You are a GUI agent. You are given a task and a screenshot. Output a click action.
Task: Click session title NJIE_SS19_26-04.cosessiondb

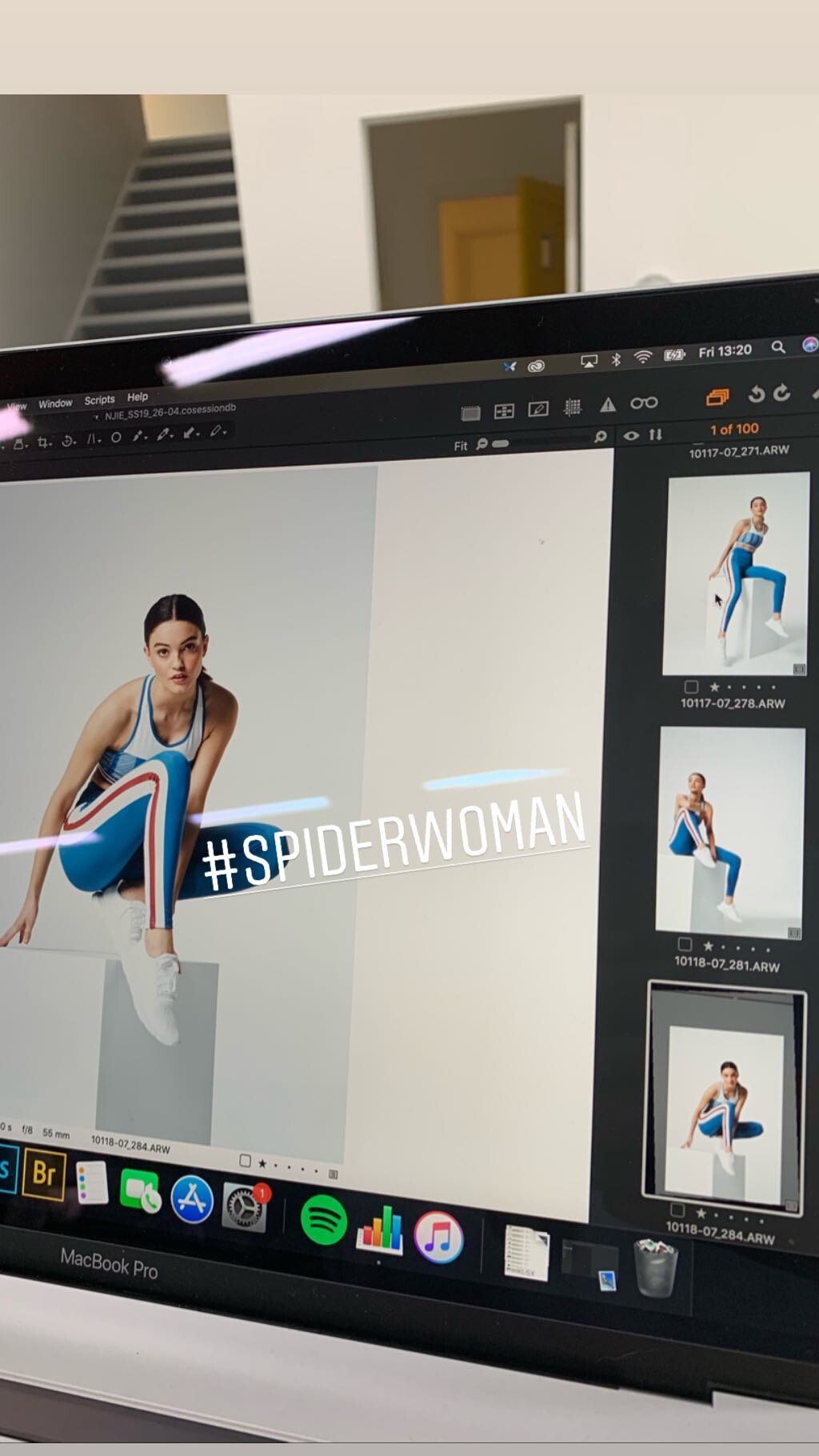(170, 412)
